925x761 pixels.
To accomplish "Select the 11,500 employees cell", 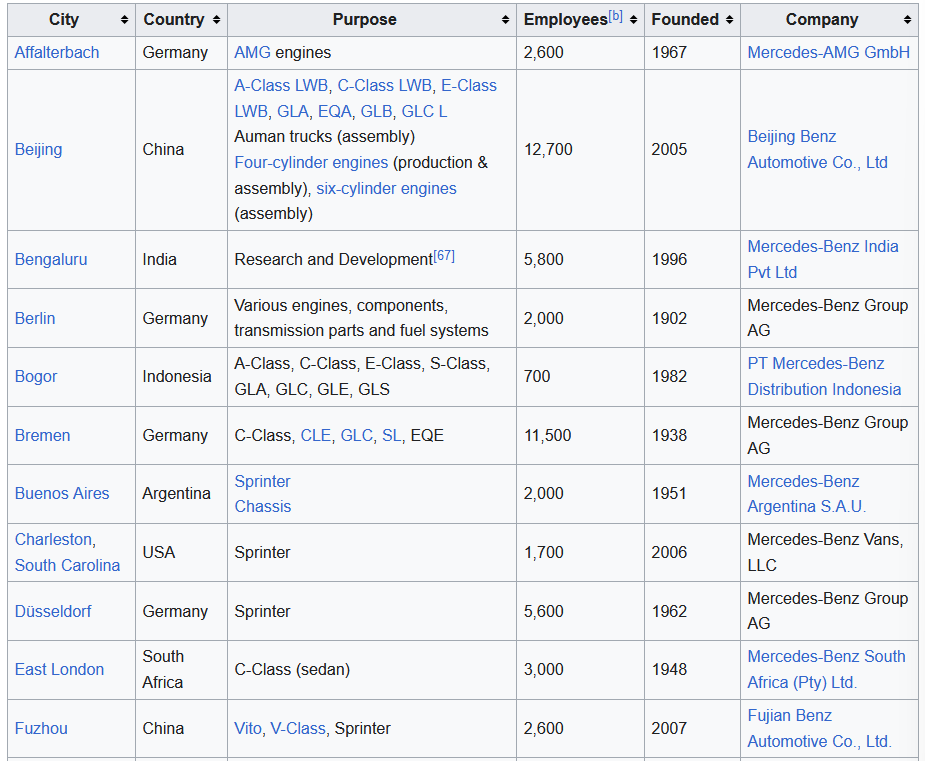I will (x=580, y=435).
